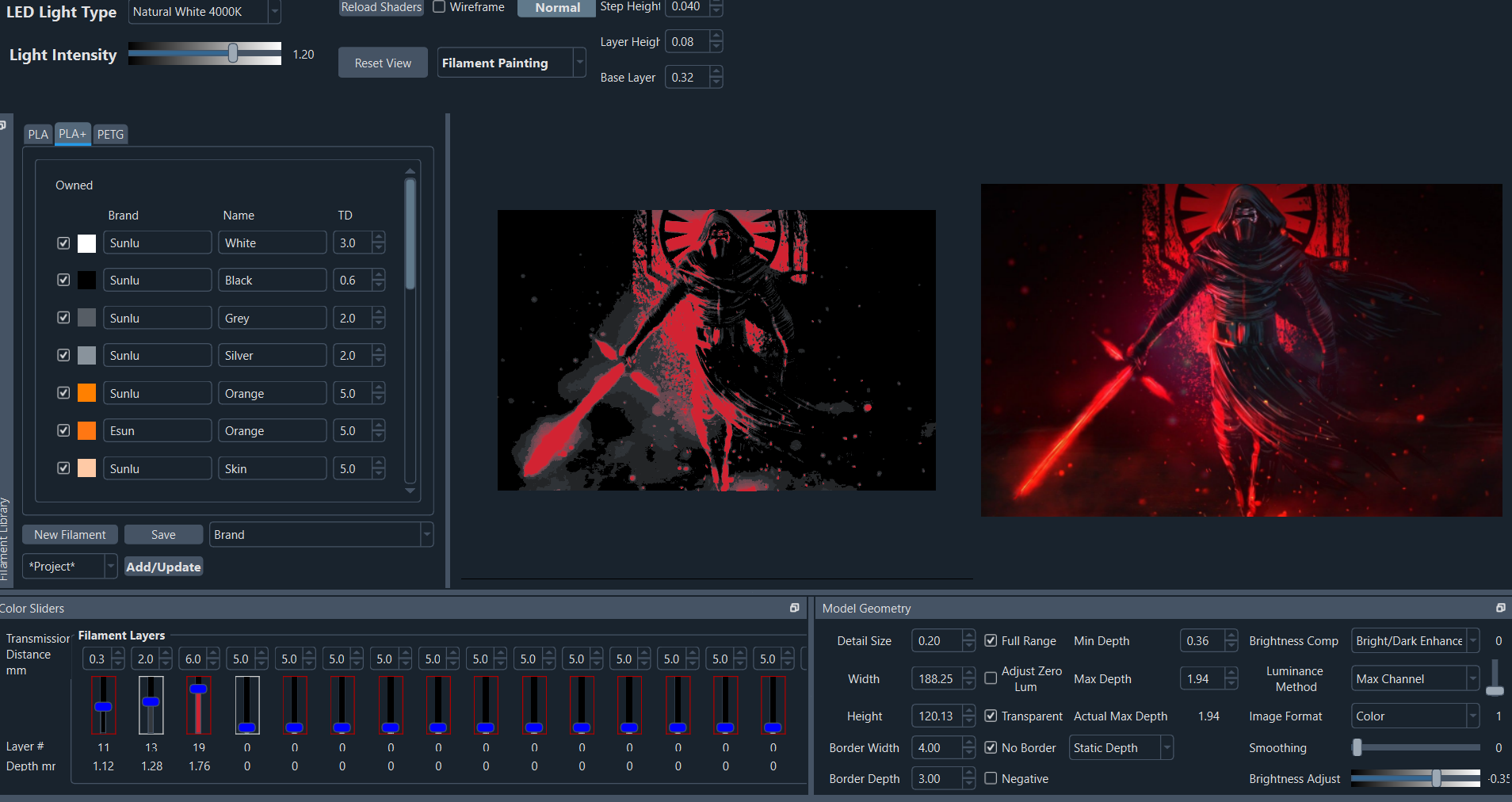Click the Reset View button
This screenshot has height=802, width=1512.
383,63
